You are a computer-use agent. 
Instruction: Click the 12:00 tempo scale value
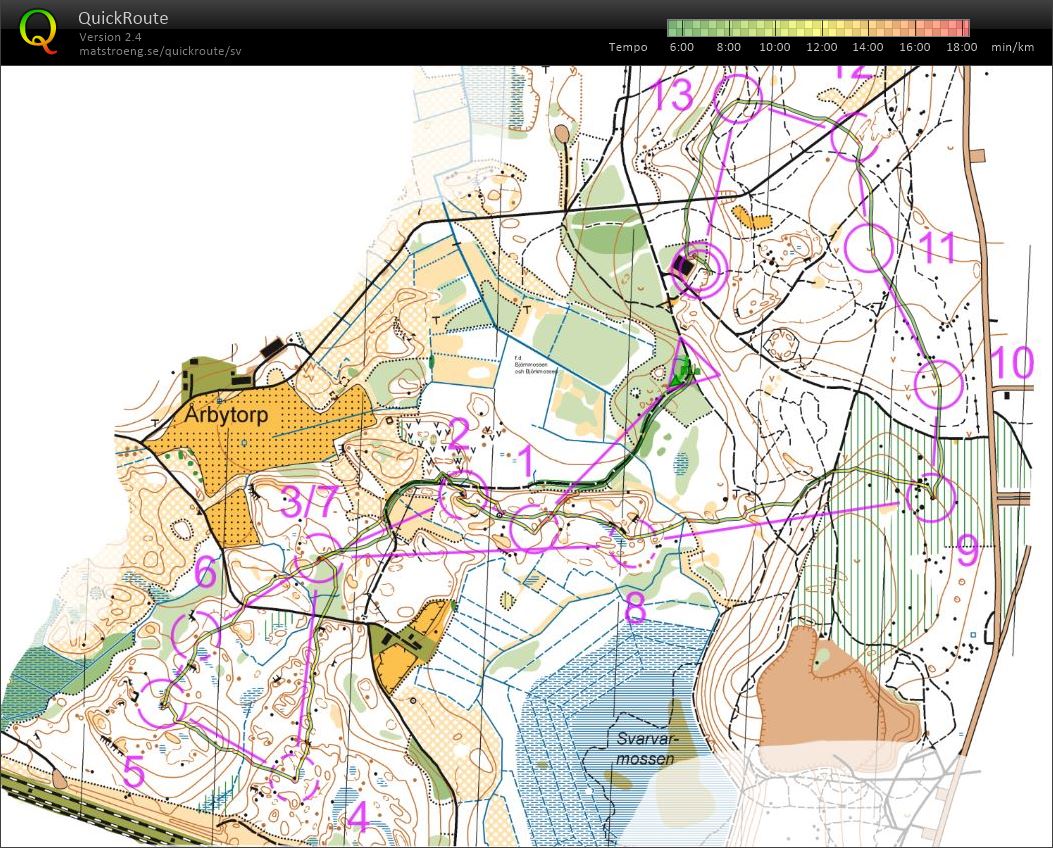pos(822,47)
